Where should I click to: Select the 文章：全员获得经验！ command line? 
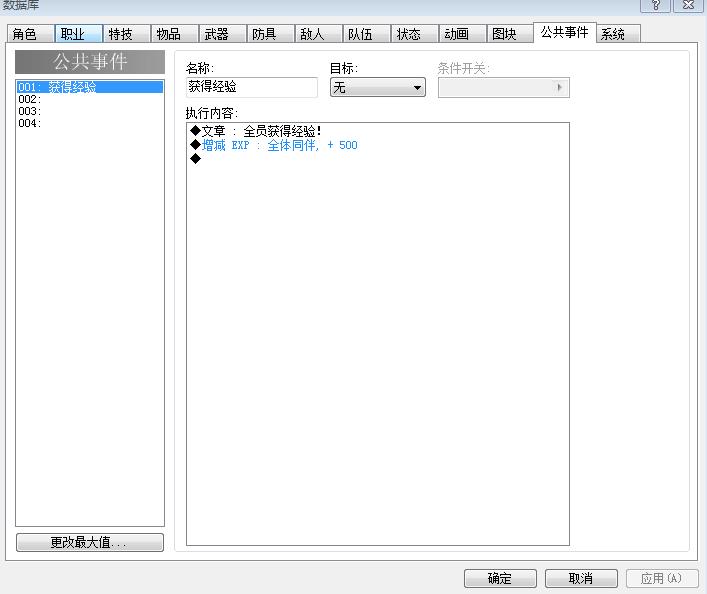point(378,131)
